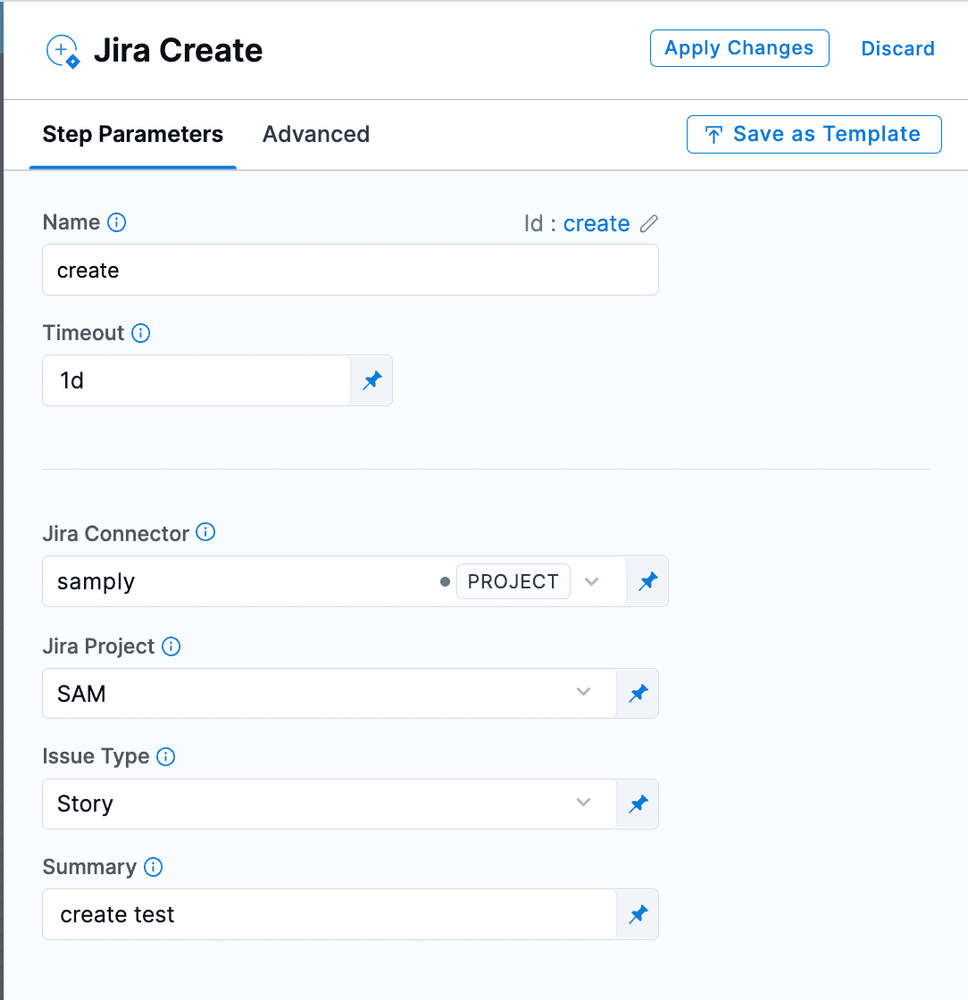The width and height of the screenshot is (968, 1000).
Task: Open the Jira Connector info tooltip icon
Action: [205, 533]
